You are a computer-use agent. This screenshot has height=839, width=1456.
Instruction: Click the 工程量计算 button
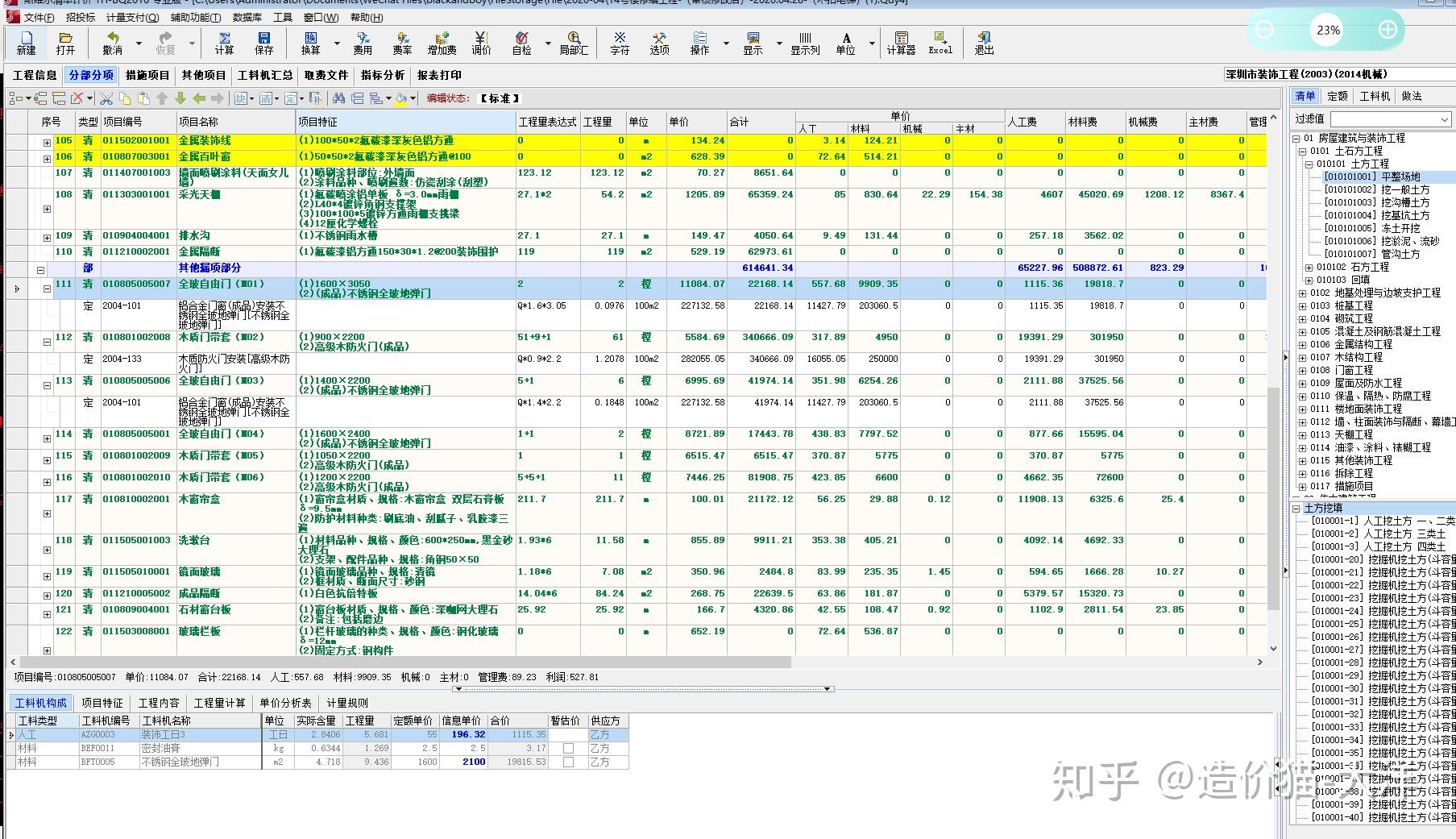click(219, 702)
